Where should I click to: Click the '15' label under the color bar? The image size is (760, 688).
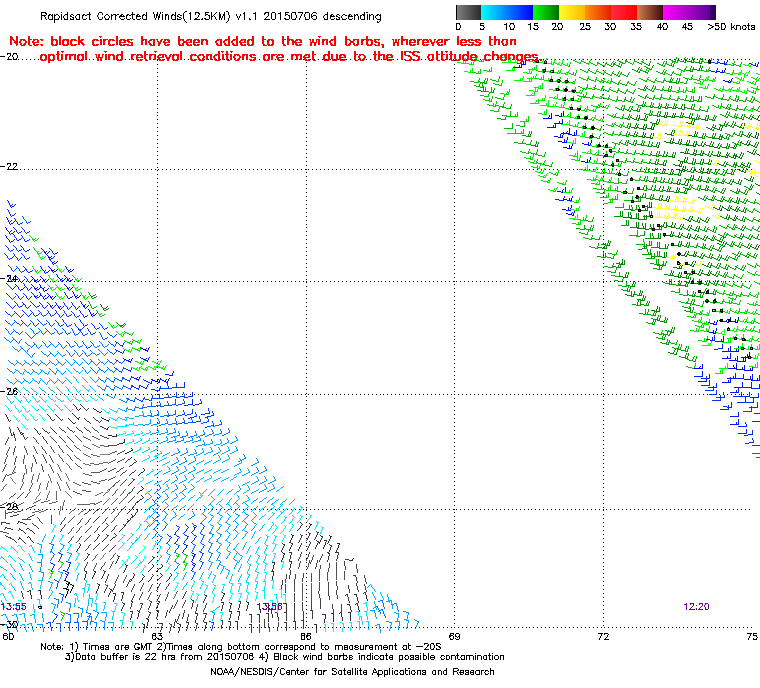[533, 27]
